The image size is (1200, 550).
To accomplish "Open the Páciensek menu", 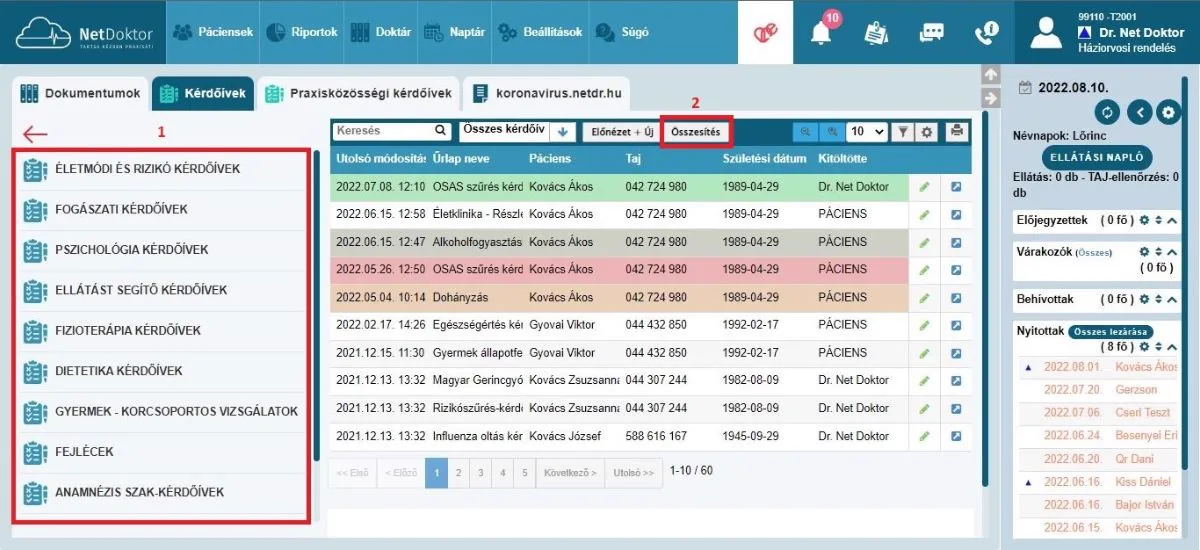I will click(x=213, y=32).
